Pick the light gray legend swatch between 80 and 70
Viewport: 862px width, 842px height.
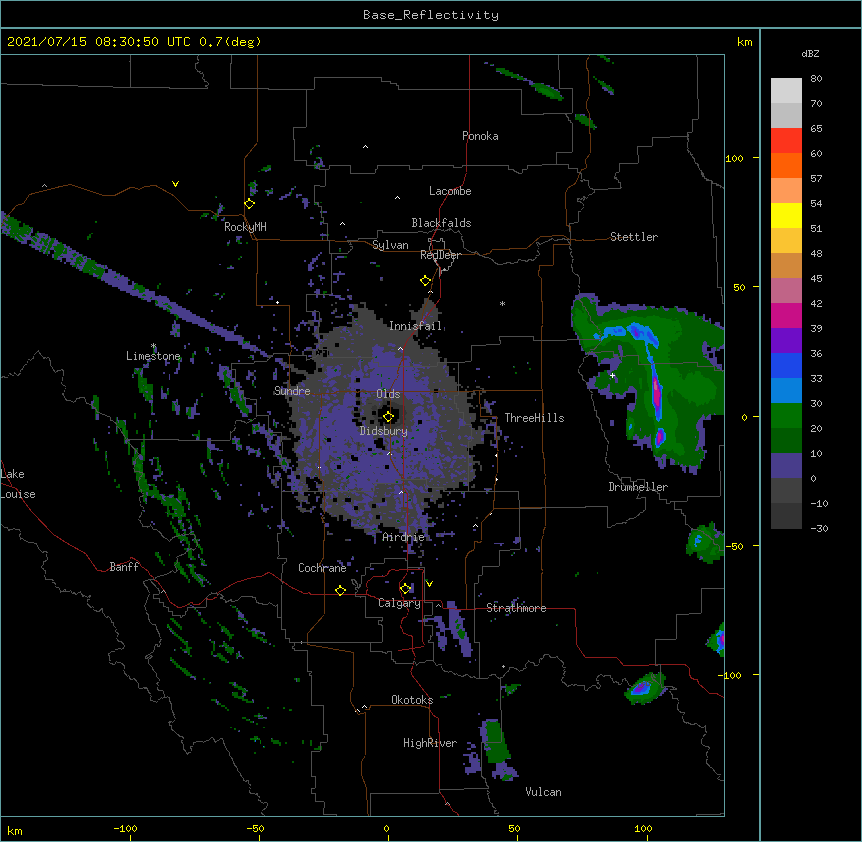tap(786, 91)
